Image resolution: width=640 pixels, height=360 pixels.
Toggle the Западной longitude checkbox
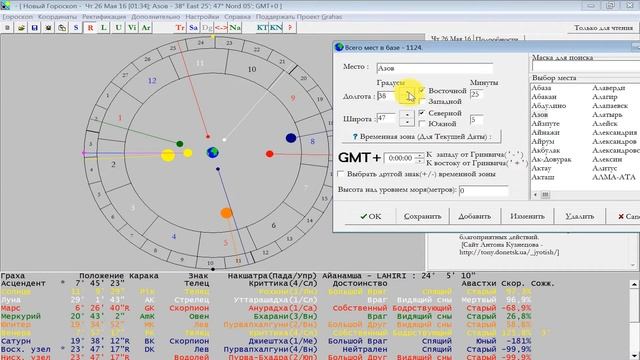422,101
